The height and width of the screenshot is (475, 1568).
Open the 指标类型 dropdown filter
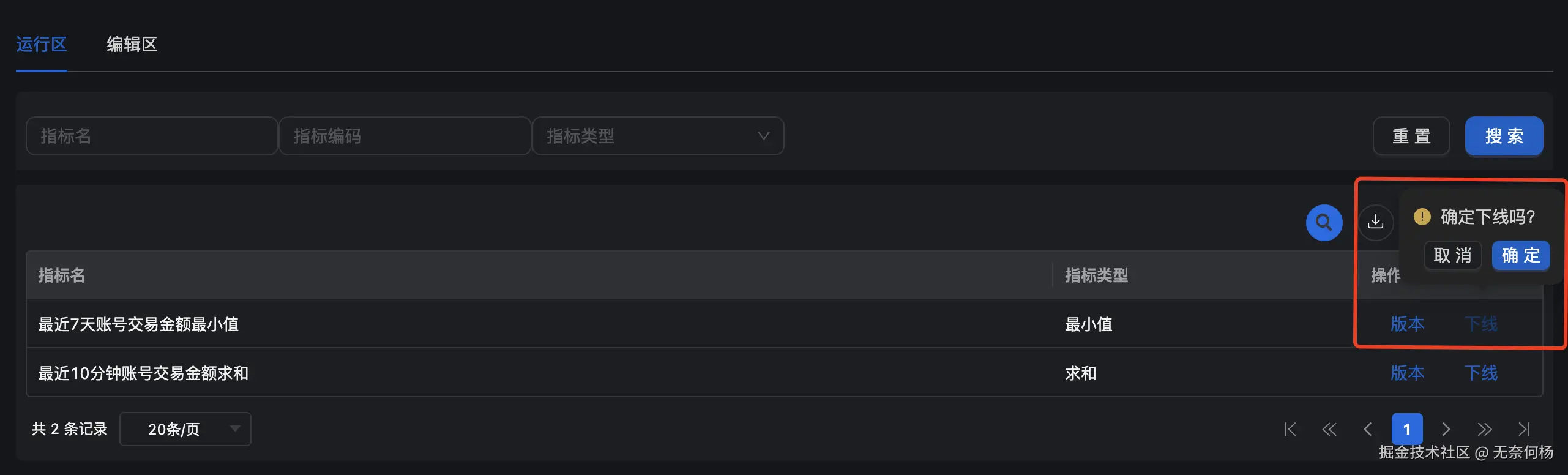coord(658,136)
